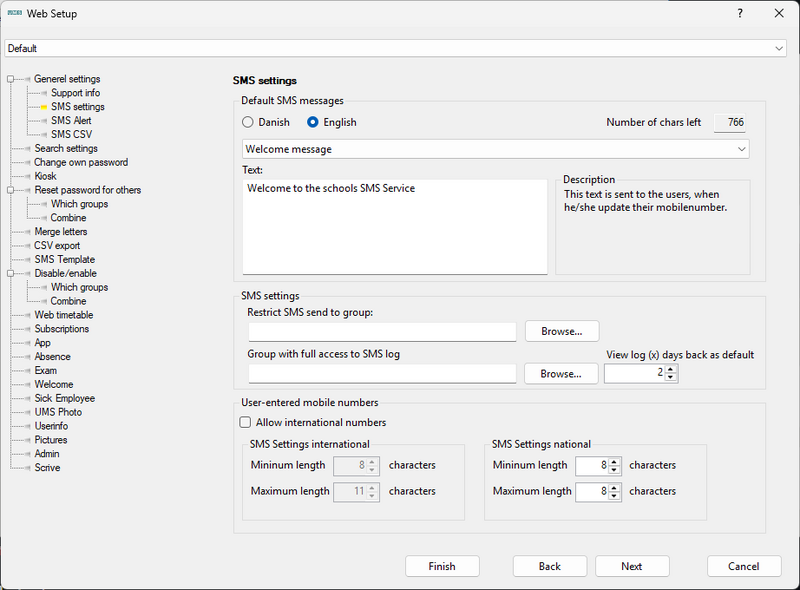Enable Allow international numbers

(x=245, y=422)
